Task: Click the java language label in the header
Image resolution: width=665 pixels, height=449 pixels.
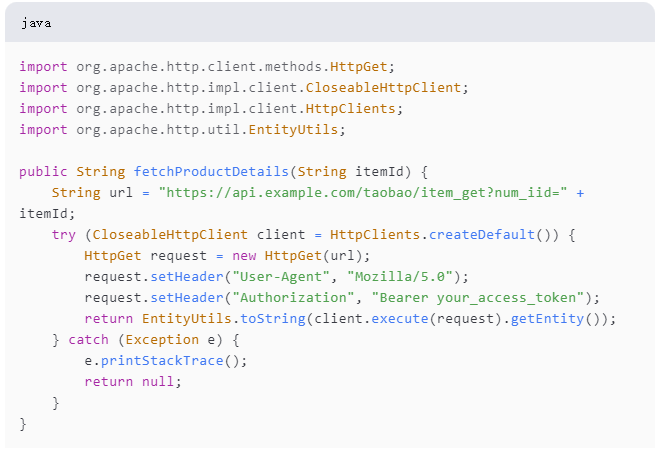Action: click(36, 22)
